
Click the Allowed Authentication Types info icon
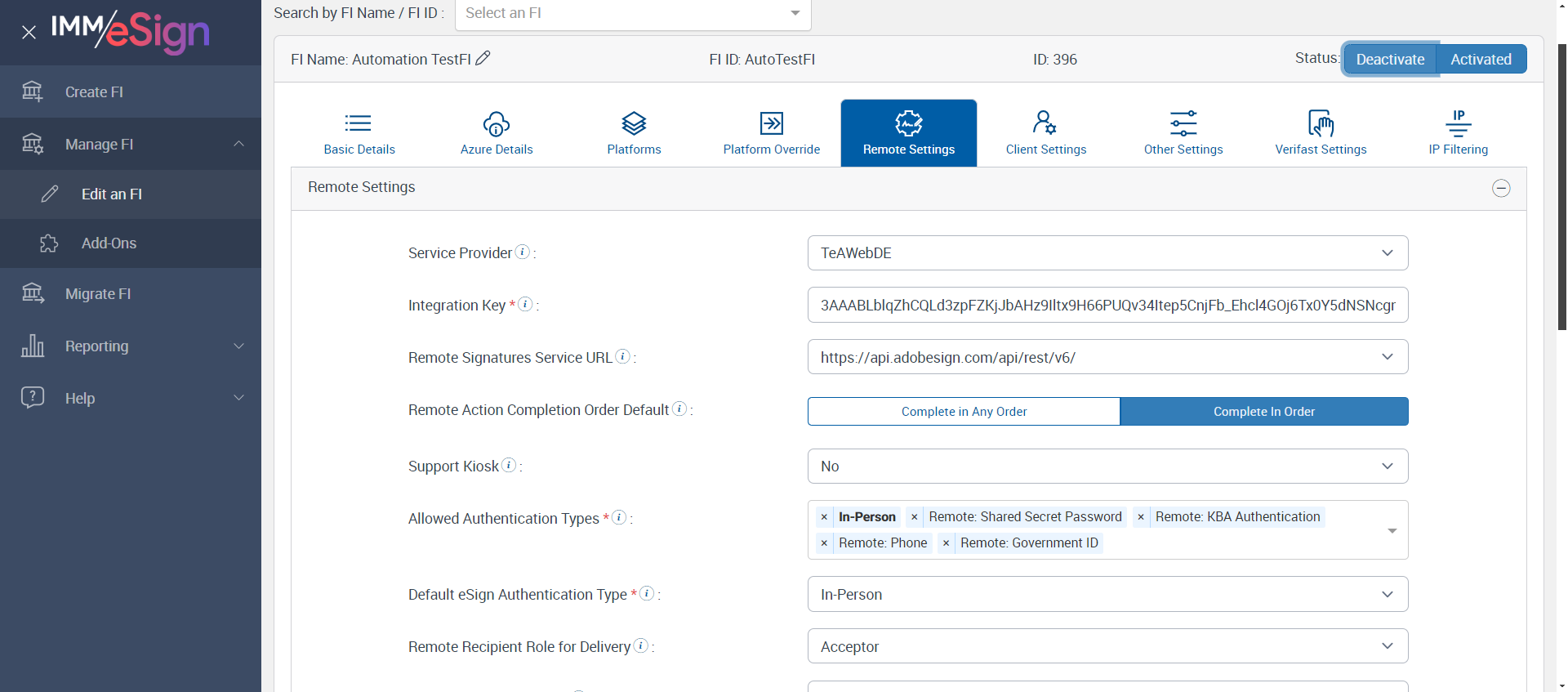[x=619, y=517]
